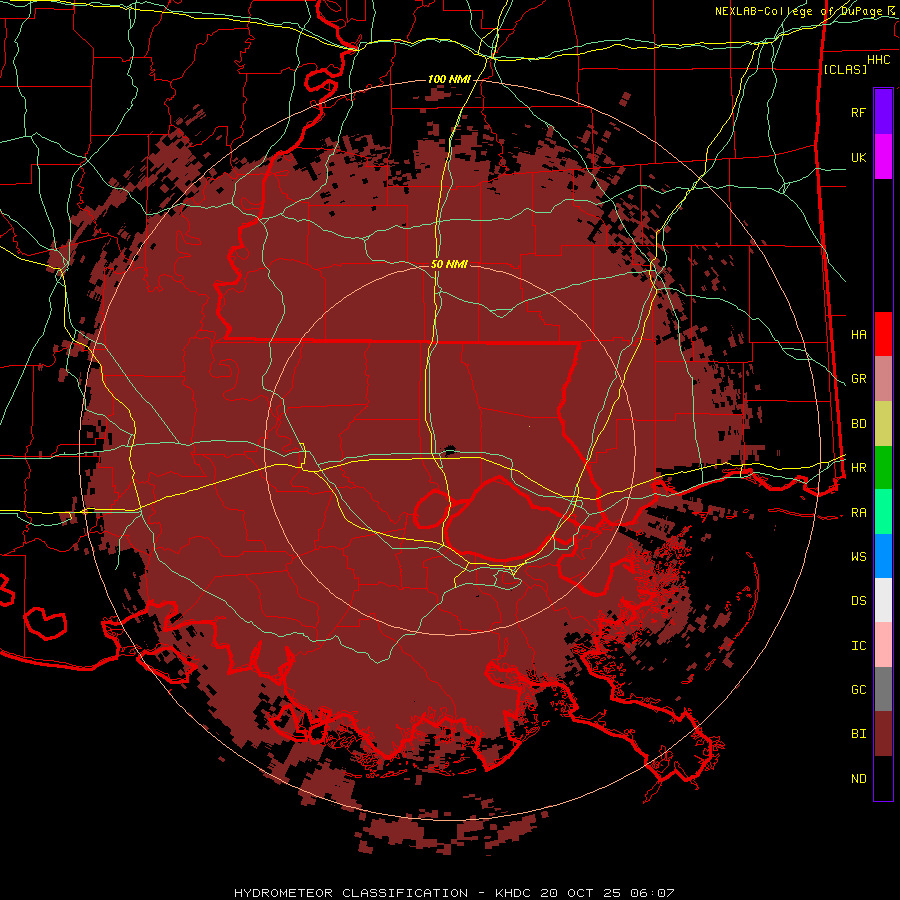Click the ND black legend swatch
The width and height of the screenshot is (900, 900).
[883, 778]
